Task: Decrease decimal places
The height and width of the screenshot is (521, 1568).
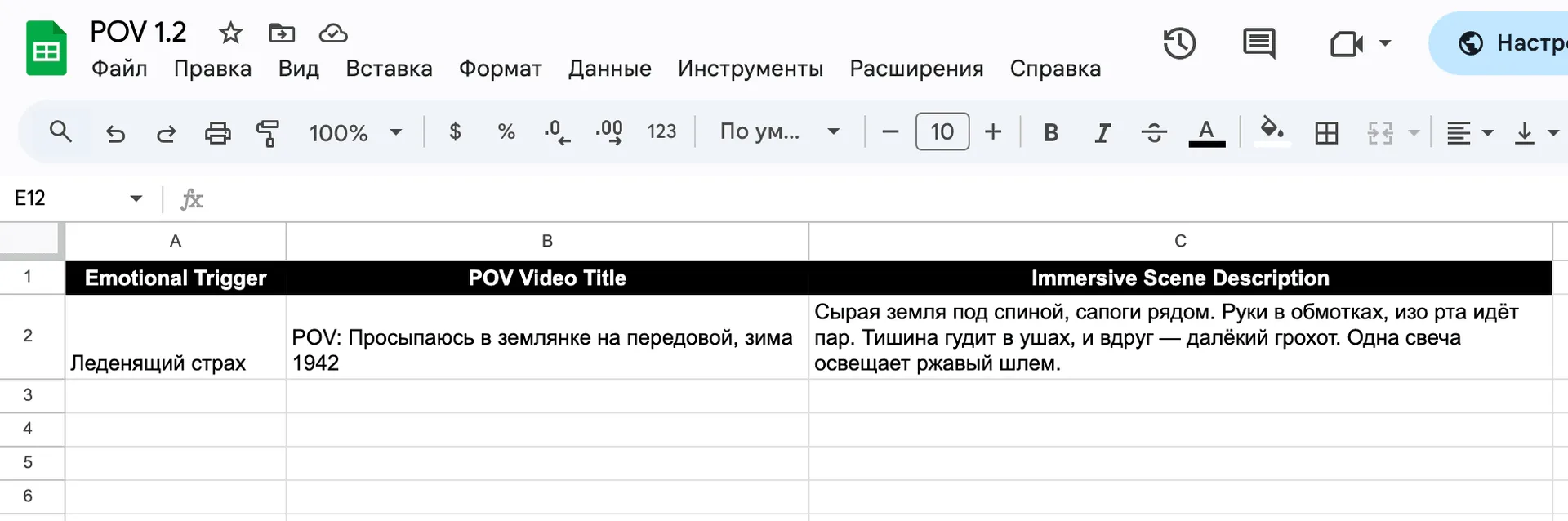Action: pyautogui.click(x=557, y=131)
